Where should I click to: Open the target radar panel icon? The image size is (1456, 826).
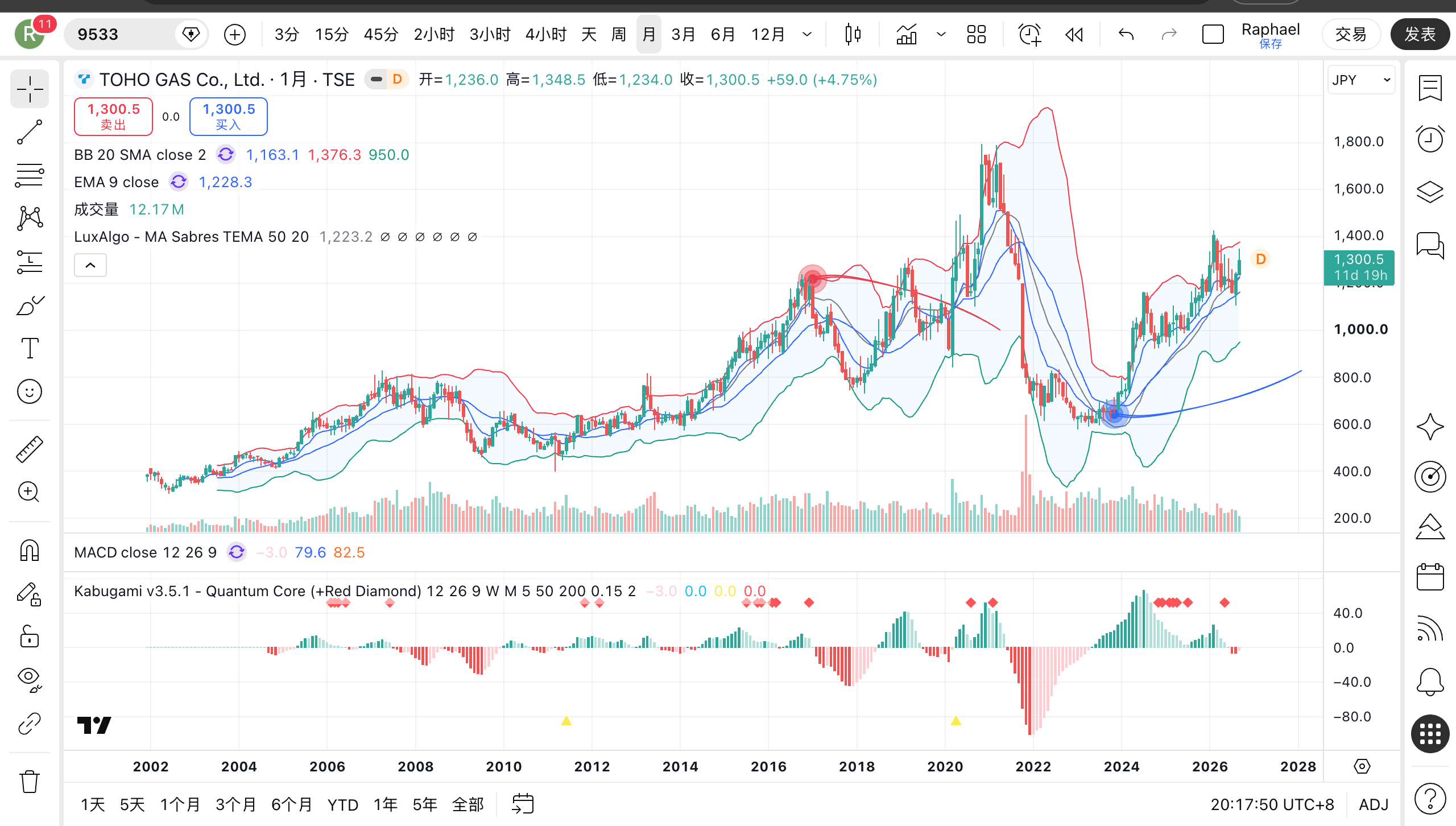pos(1430,477)
